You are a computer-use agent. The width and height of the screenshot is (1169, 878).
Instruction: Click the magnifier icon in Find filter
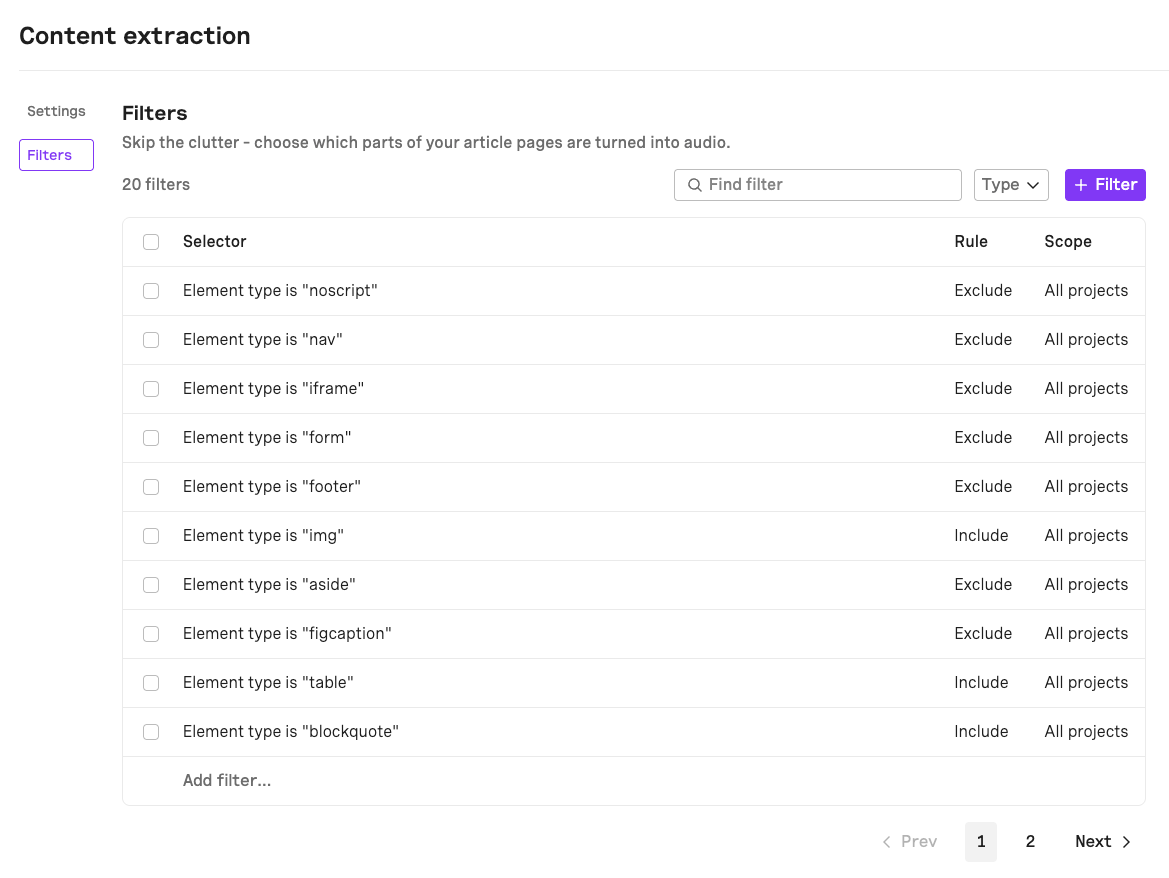click(694, 185)
